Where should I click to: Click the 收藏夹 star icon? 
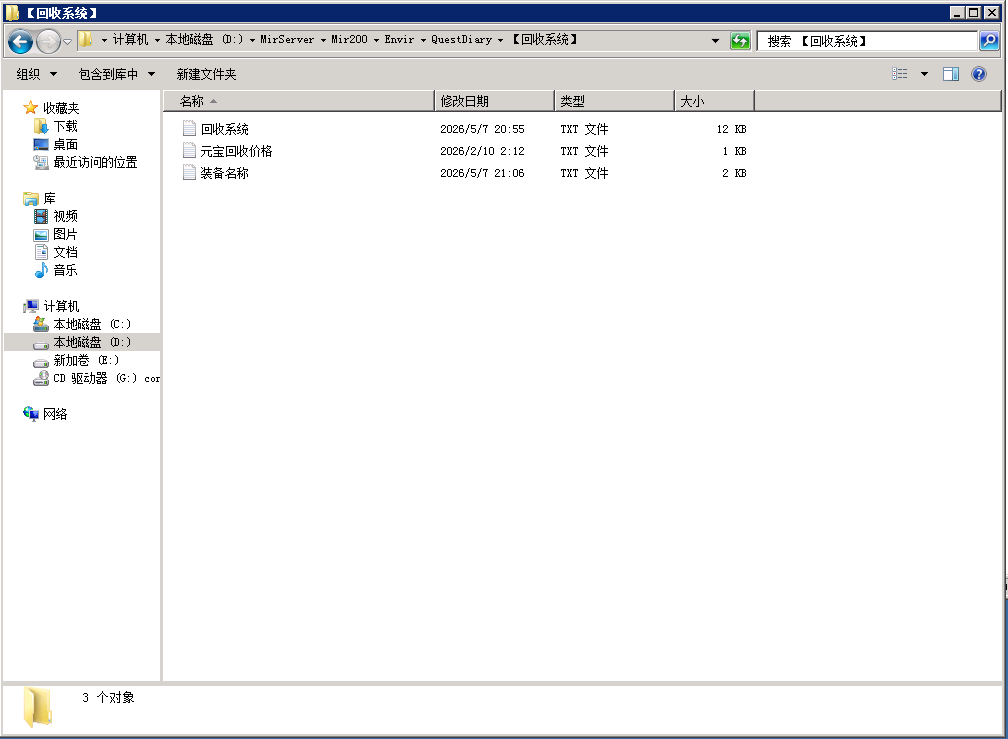30,107
